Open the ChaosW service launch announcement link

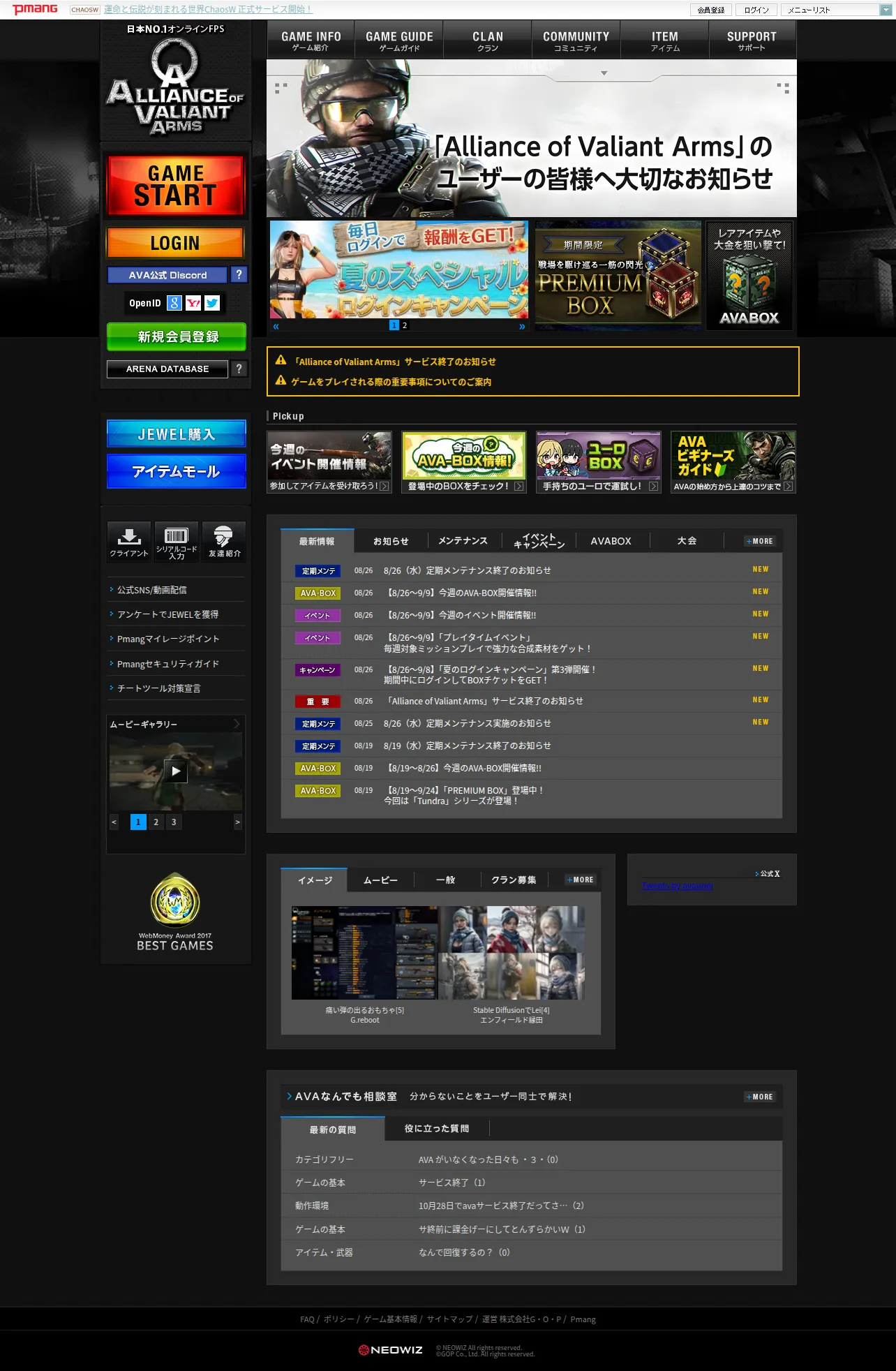[x=208, y=10]
